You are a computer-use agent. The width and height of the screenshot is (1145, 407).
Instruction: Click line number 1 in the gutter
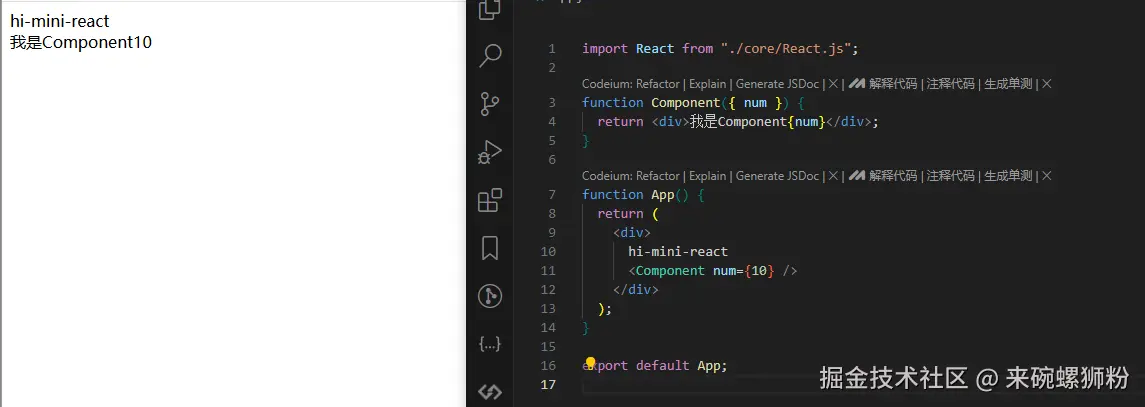click(552, 49)
